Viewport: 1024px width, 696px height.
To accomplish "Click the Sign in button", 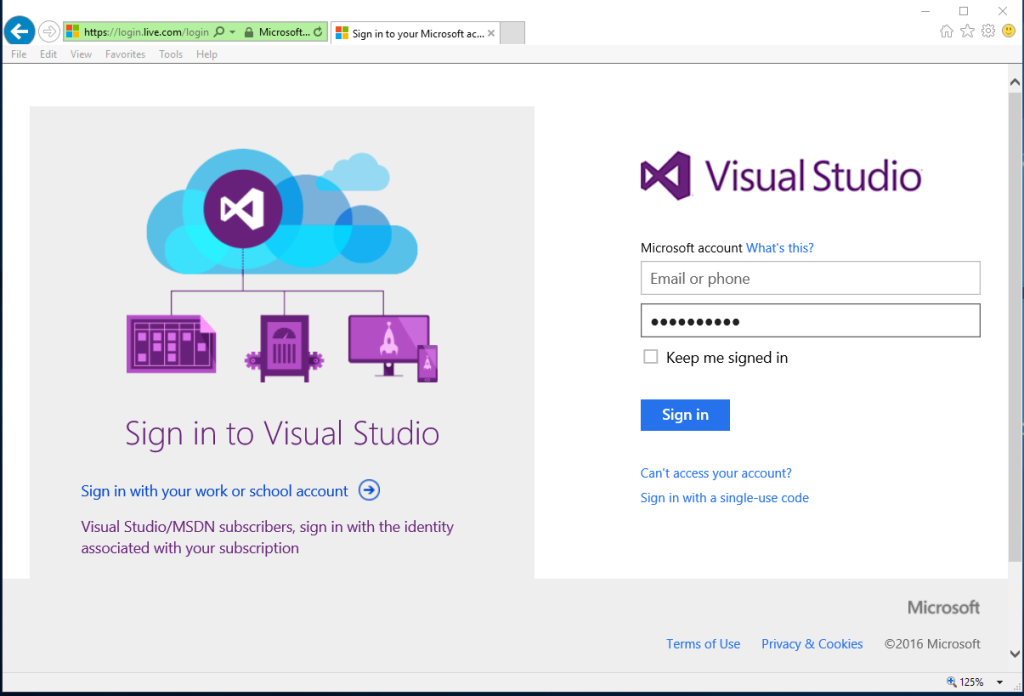I will [x=684, y=415].
